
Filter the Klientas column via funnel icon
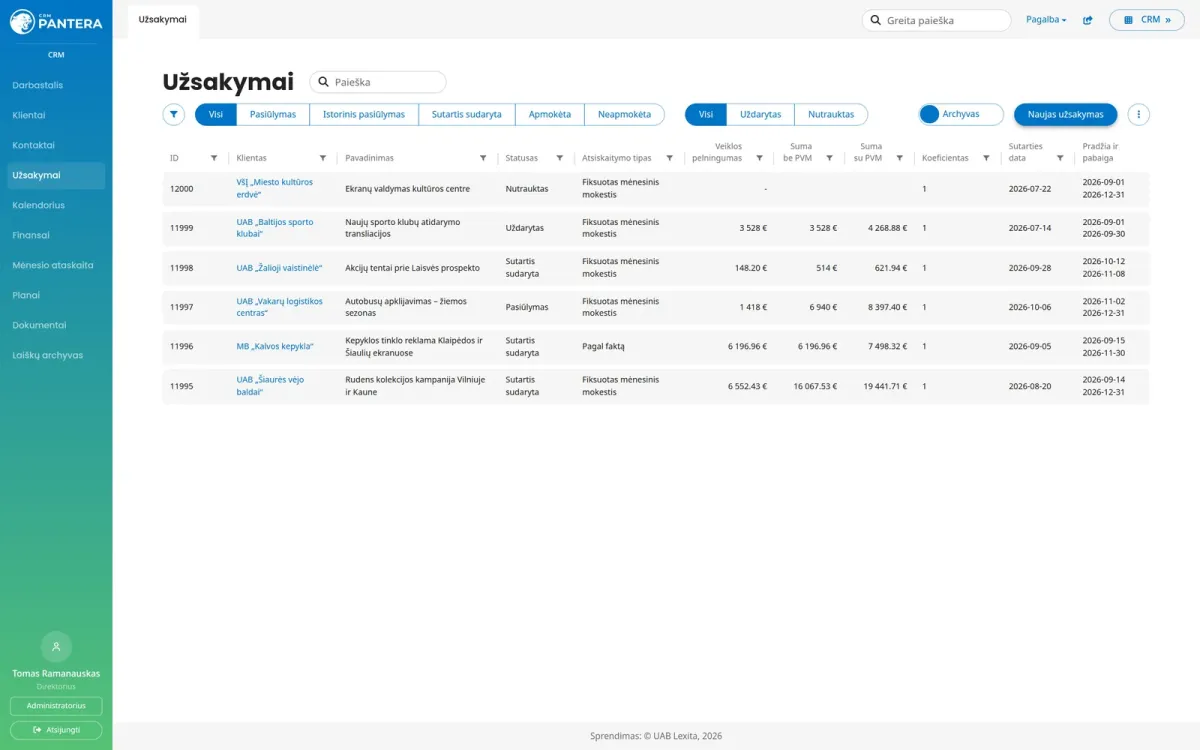point(323,158)
